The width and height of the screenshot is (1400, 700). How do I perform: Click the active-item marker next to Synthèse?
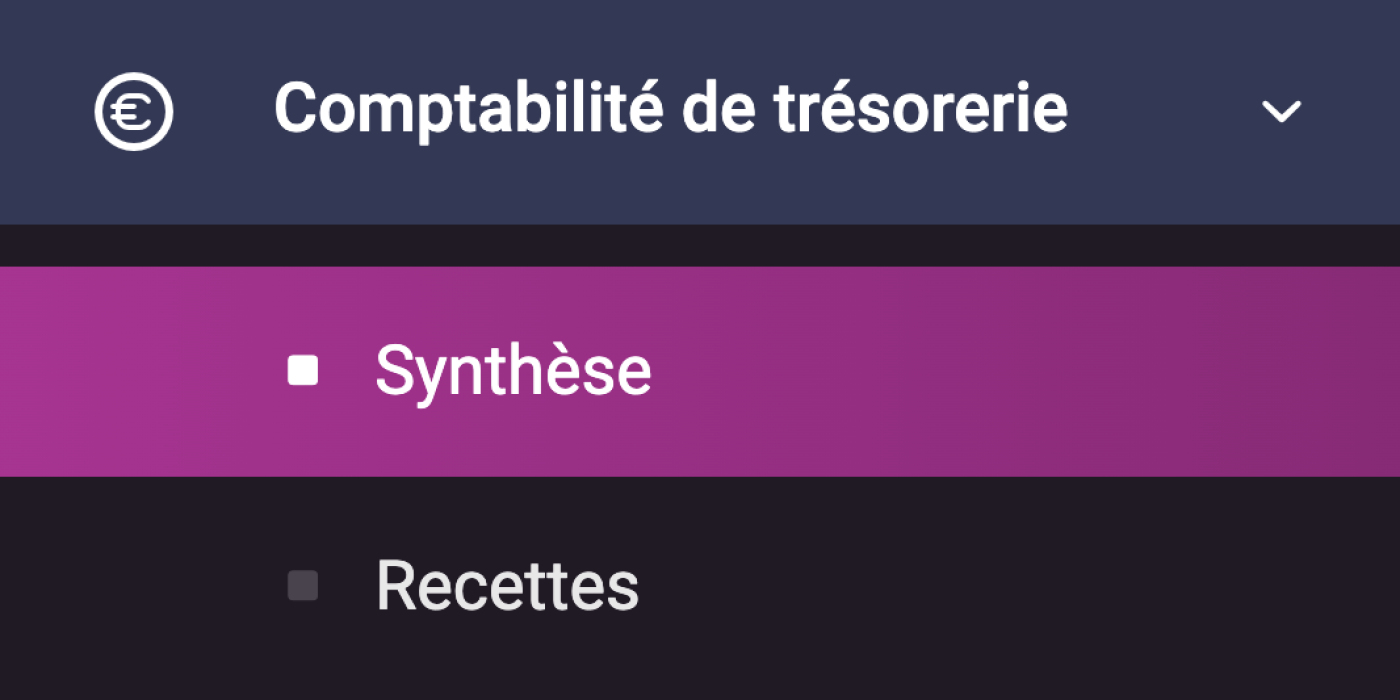click(x=303, y=371)
